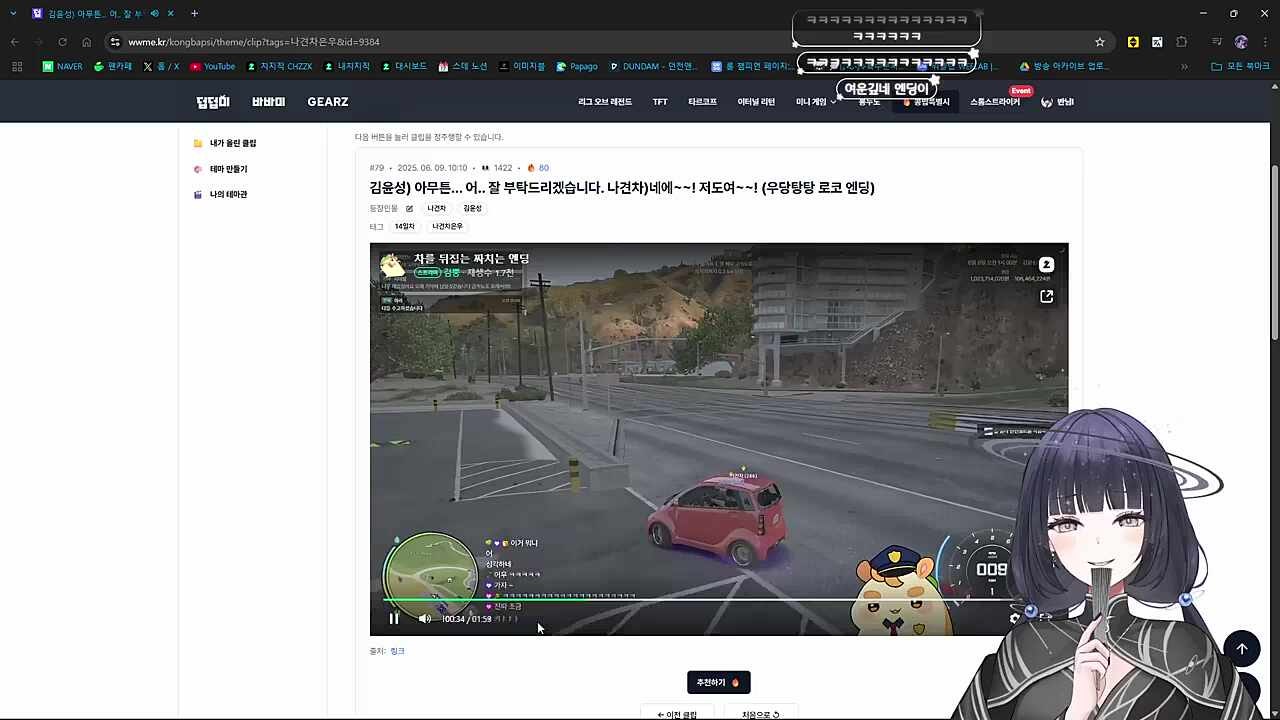The width and height of the screenshot is (1280, 720).
Task: Click the 처음으로 button
Action: tap(760, 714)
